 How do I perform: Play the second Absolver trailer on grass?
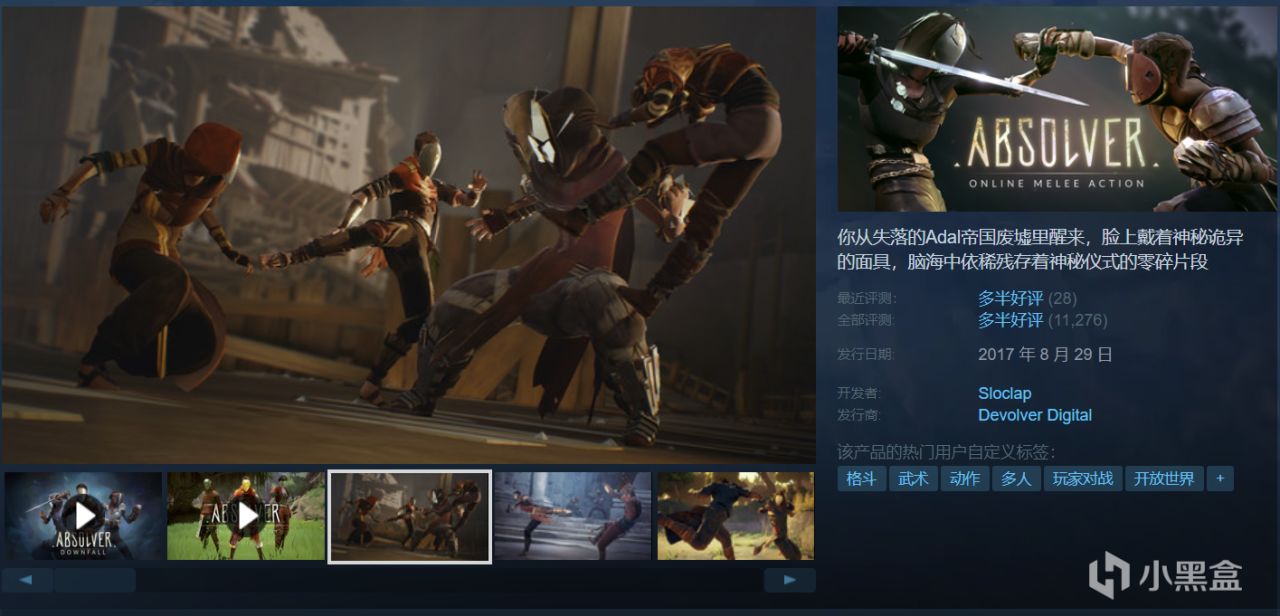coord(246,516)
